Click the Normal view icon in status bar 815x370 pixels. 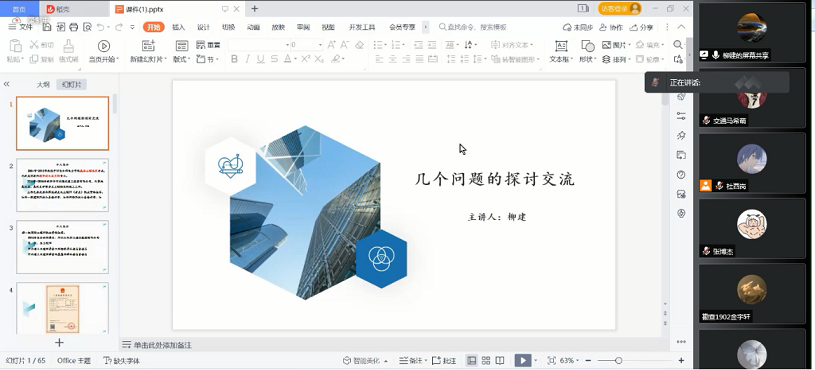[x=472, y=361]
